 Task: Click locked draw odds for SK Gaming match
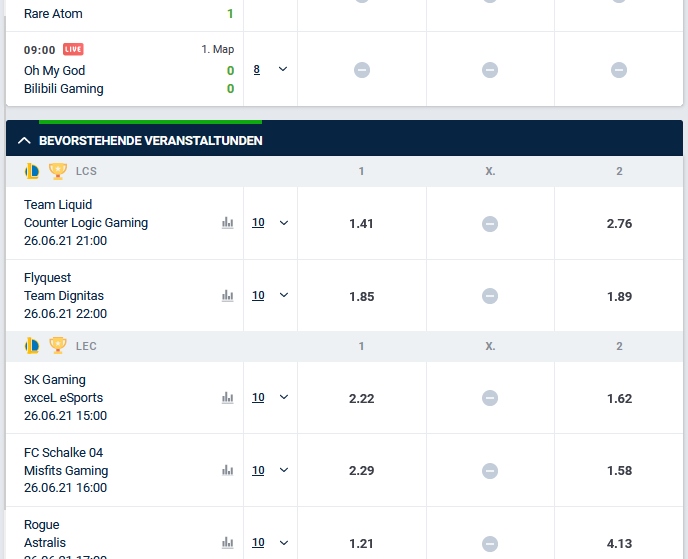490,398
